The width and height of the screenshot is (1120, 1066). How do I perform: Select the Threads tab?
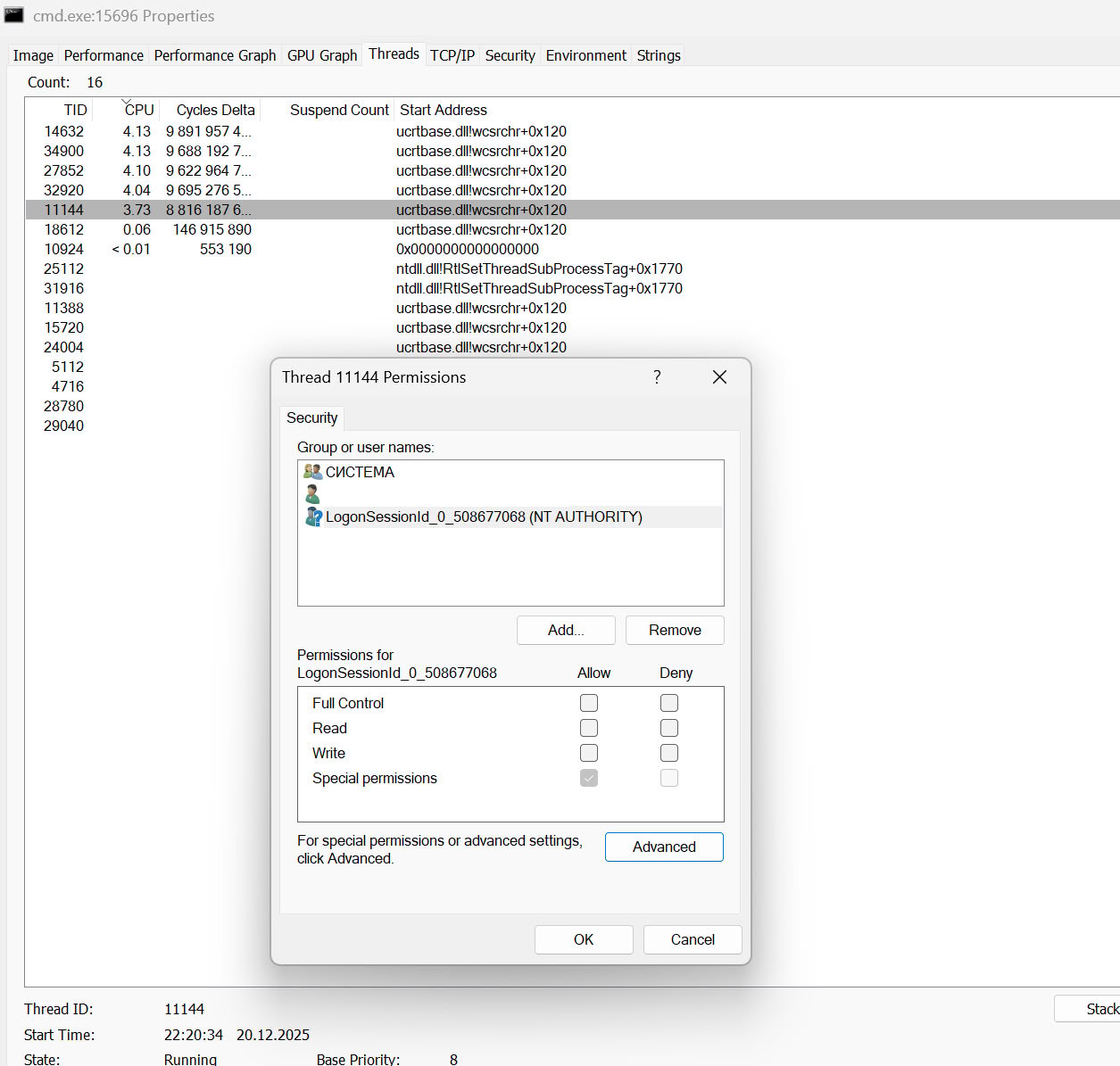pyautogui.click(x=394, y=54)
